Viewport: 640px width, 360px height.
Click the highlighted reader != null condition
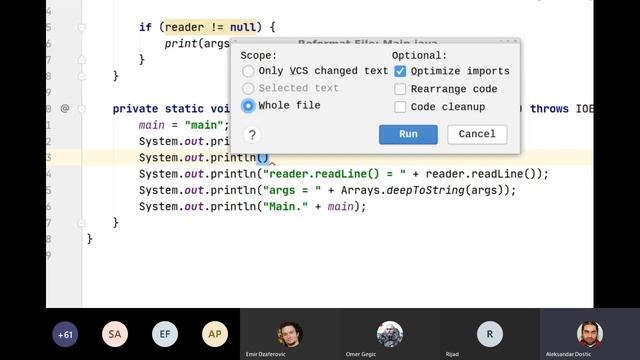click(x=211, y=27)
